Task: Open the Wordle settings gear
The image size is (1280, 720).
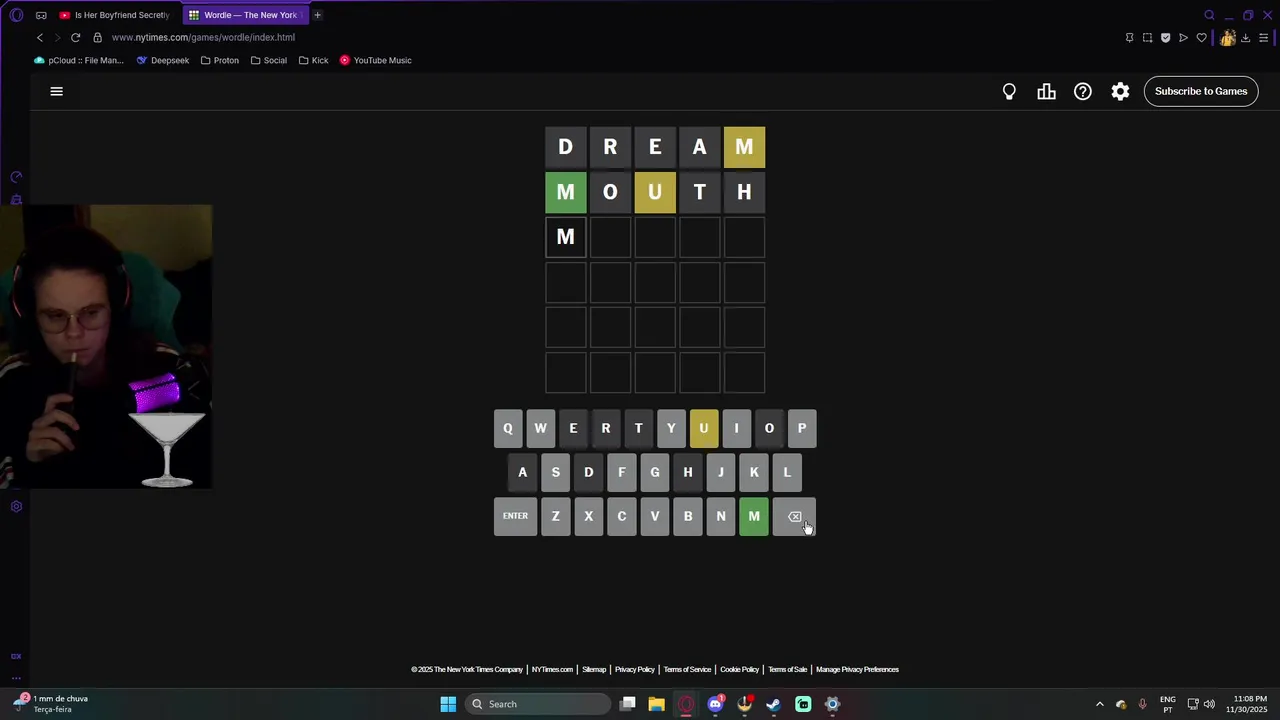Action: click(x=1120, y=91)
